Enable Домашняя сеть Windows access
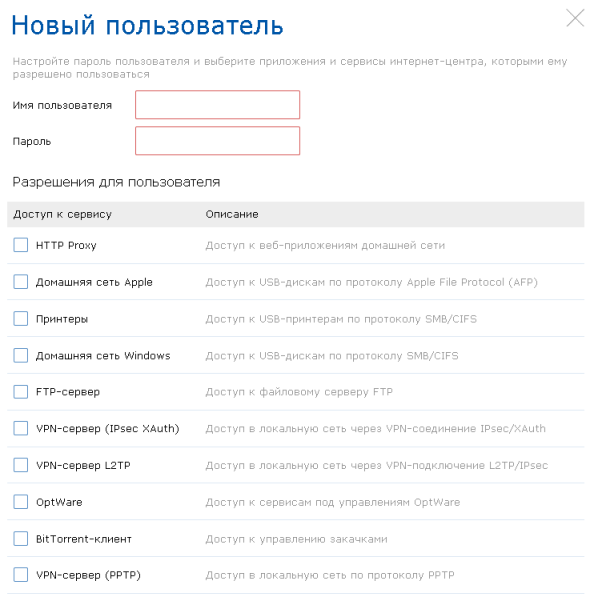The height and width of the screenshot is (609, 590). [21, 355]
